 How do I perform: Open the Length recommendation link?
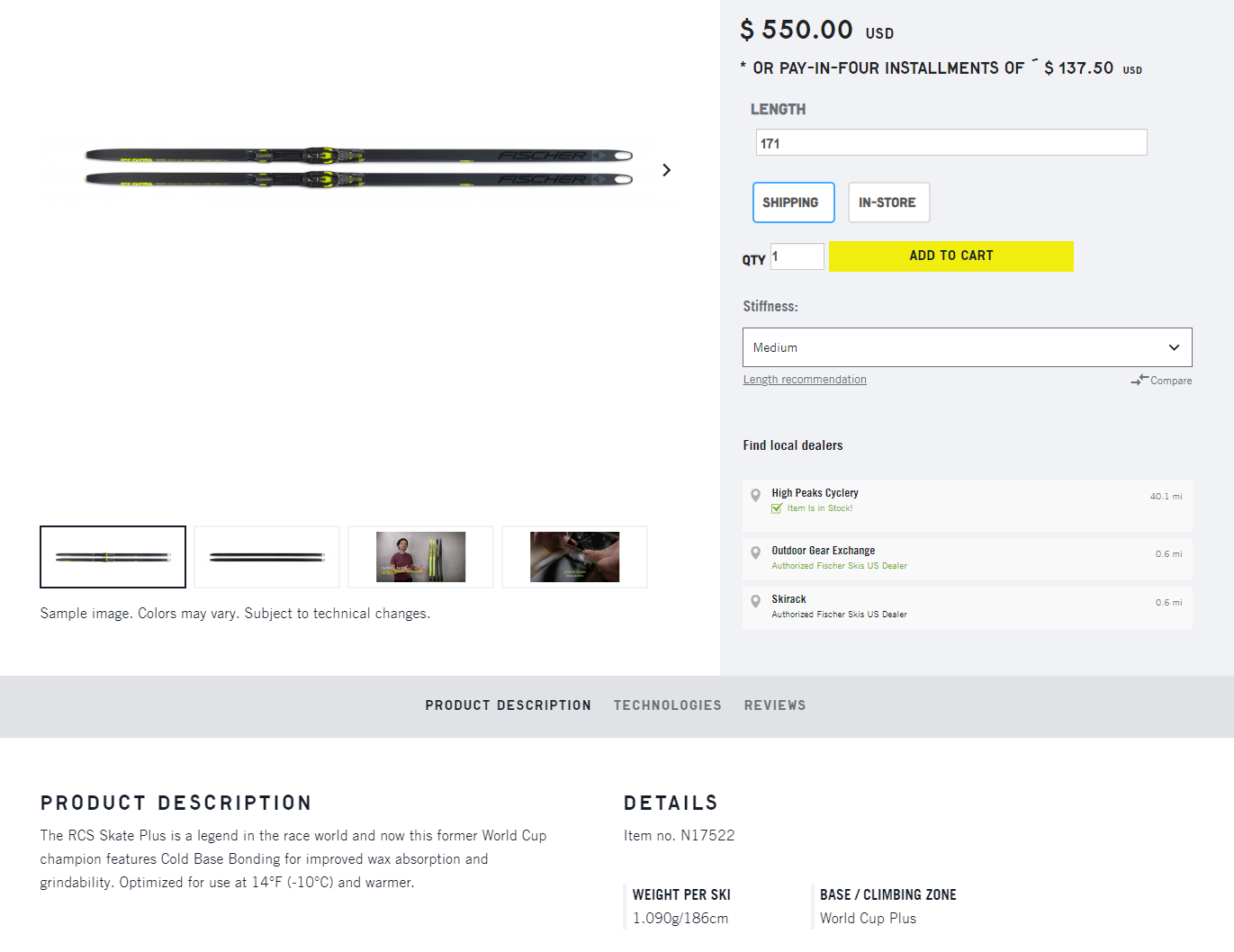[x=805, y=380]
